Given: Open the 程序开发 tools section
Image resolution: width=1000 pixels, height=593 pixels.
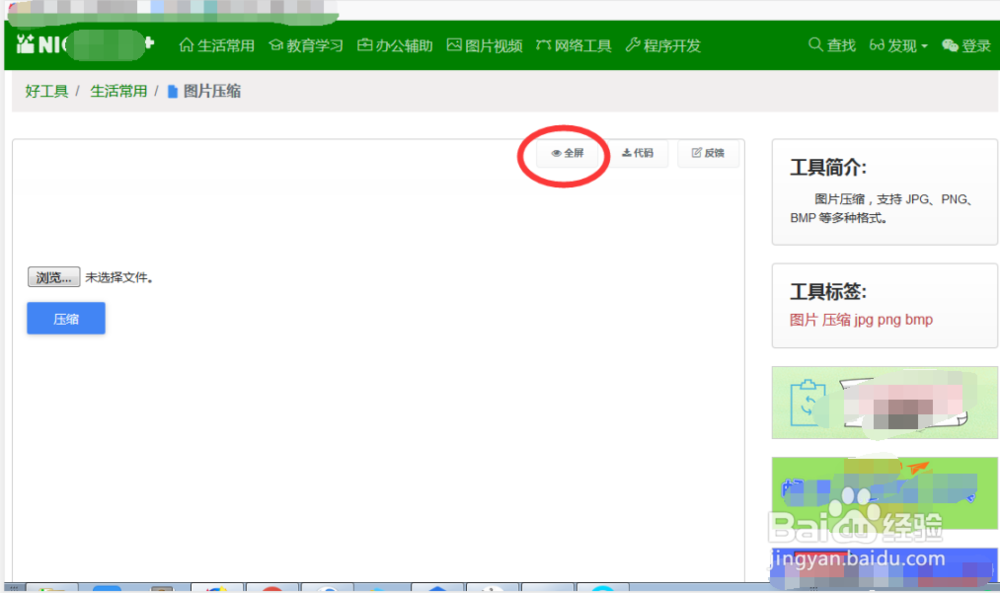Looking at the screenshot, I should (663, 44).
